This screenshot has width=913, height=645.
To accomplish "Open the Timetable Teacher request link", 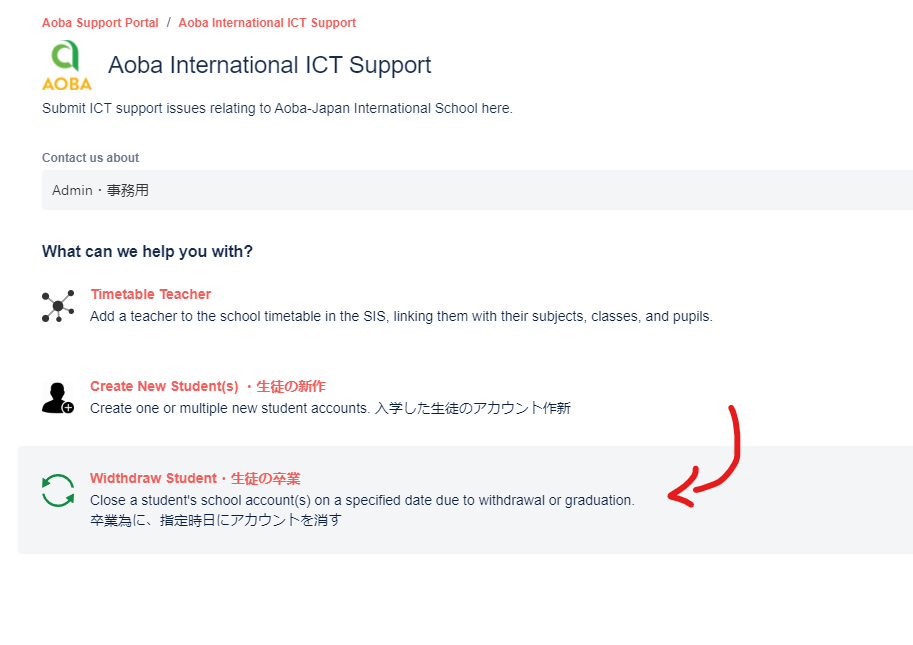I will [x=150, y=294].
